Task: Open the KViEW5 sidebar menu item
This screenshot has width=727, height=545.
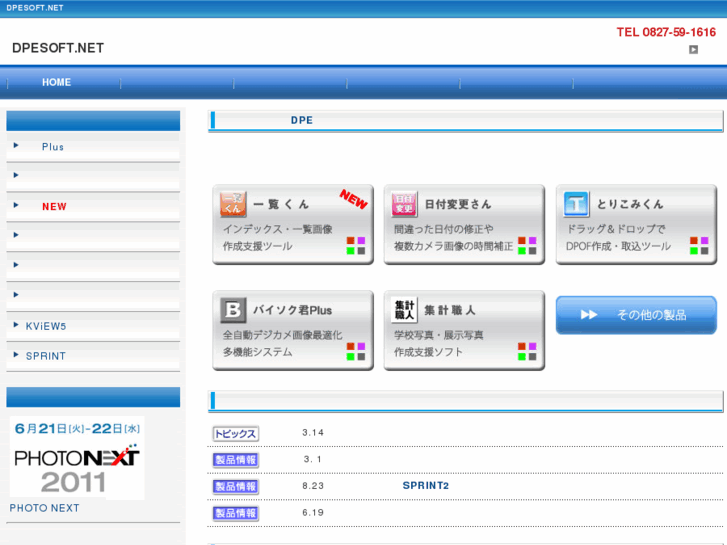Action: (x=93, y=327)
